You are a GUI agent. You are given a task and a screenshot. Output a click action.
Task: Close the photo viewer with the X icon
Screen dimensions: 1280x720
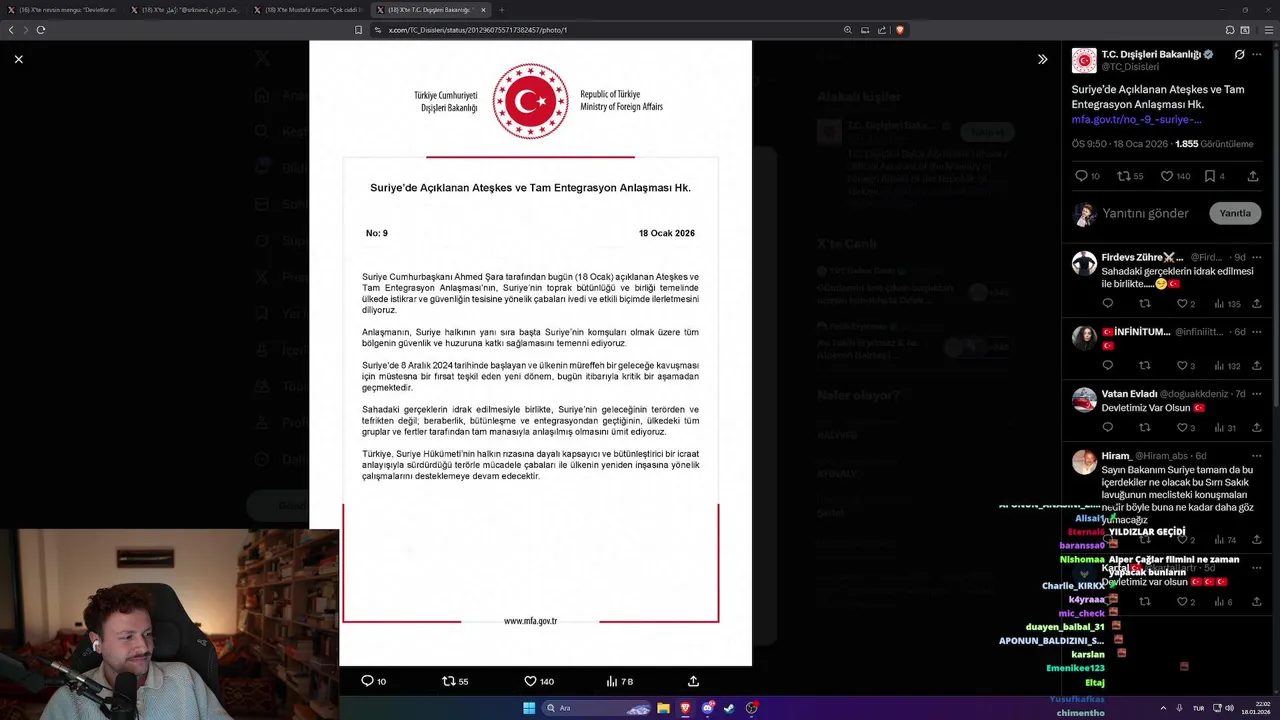coord(18,59)
